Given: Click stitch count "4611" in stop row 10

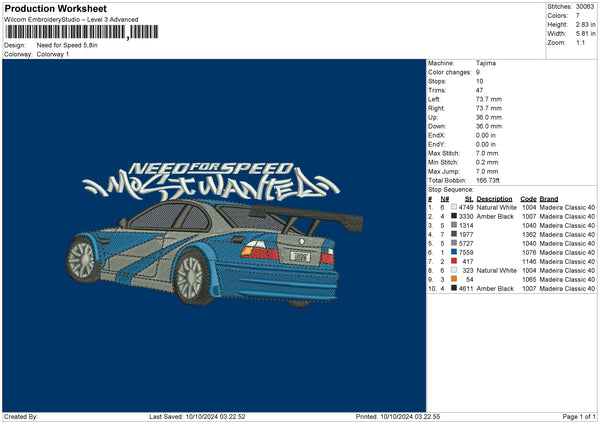Looking at the screenshot, I should 466,289.
